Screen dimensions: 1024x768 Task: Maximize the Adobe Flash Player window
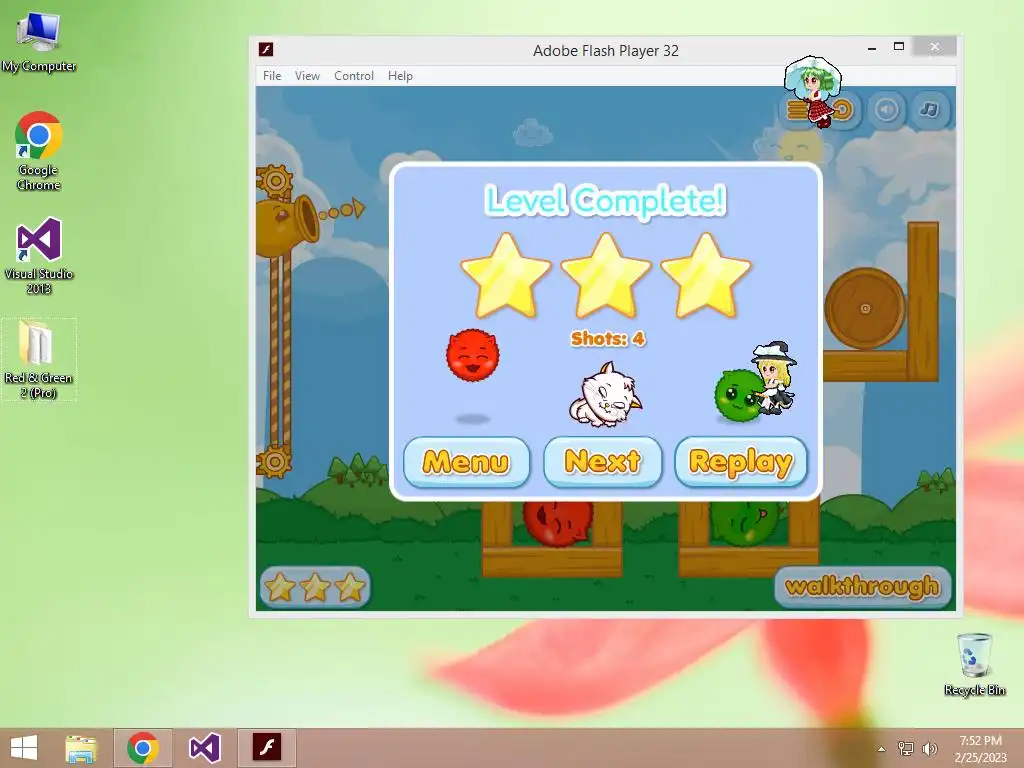tap(899, 47)
